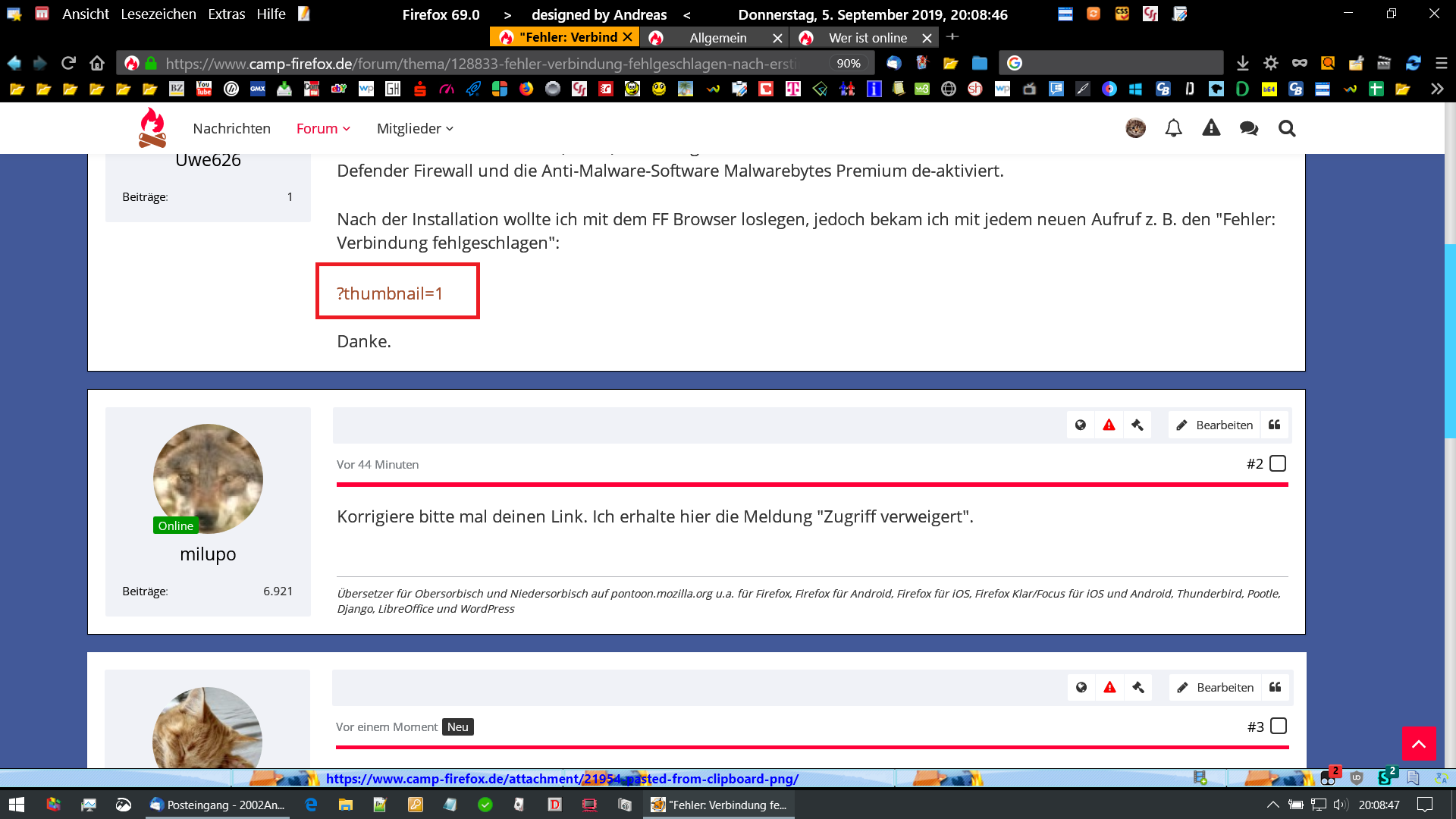The height and width of the screenshot is (819, 1456).
Task: Click quote icon on post #2
Action: pyautogui.click(x=1275, y=425)
